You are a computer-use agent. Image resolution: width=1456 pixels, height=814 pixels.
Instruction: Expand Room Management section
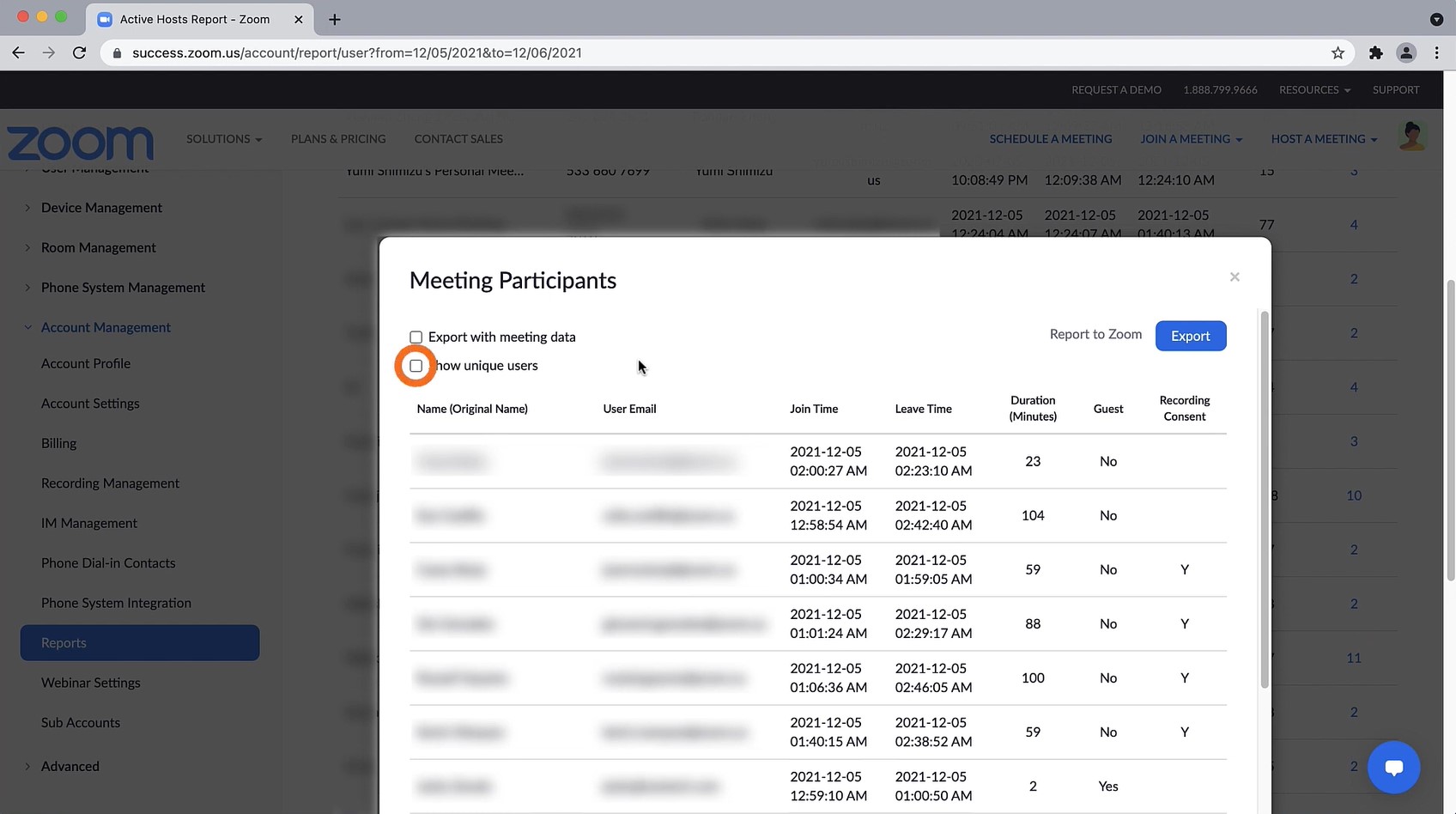(98, 247)
